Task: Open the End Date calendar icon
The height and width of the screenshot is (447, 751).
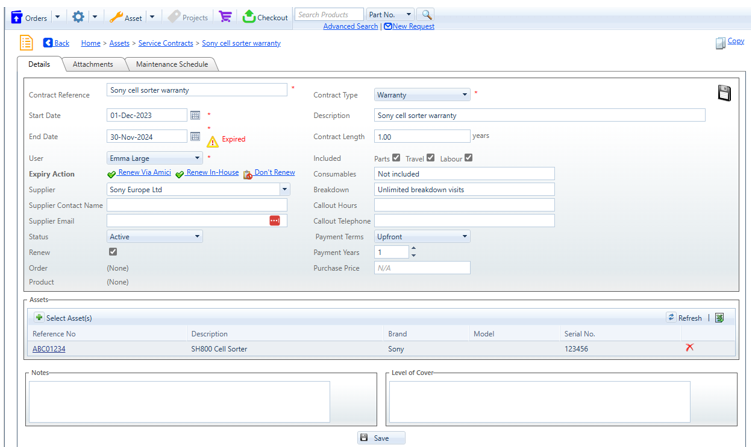Action: (195, 137)
